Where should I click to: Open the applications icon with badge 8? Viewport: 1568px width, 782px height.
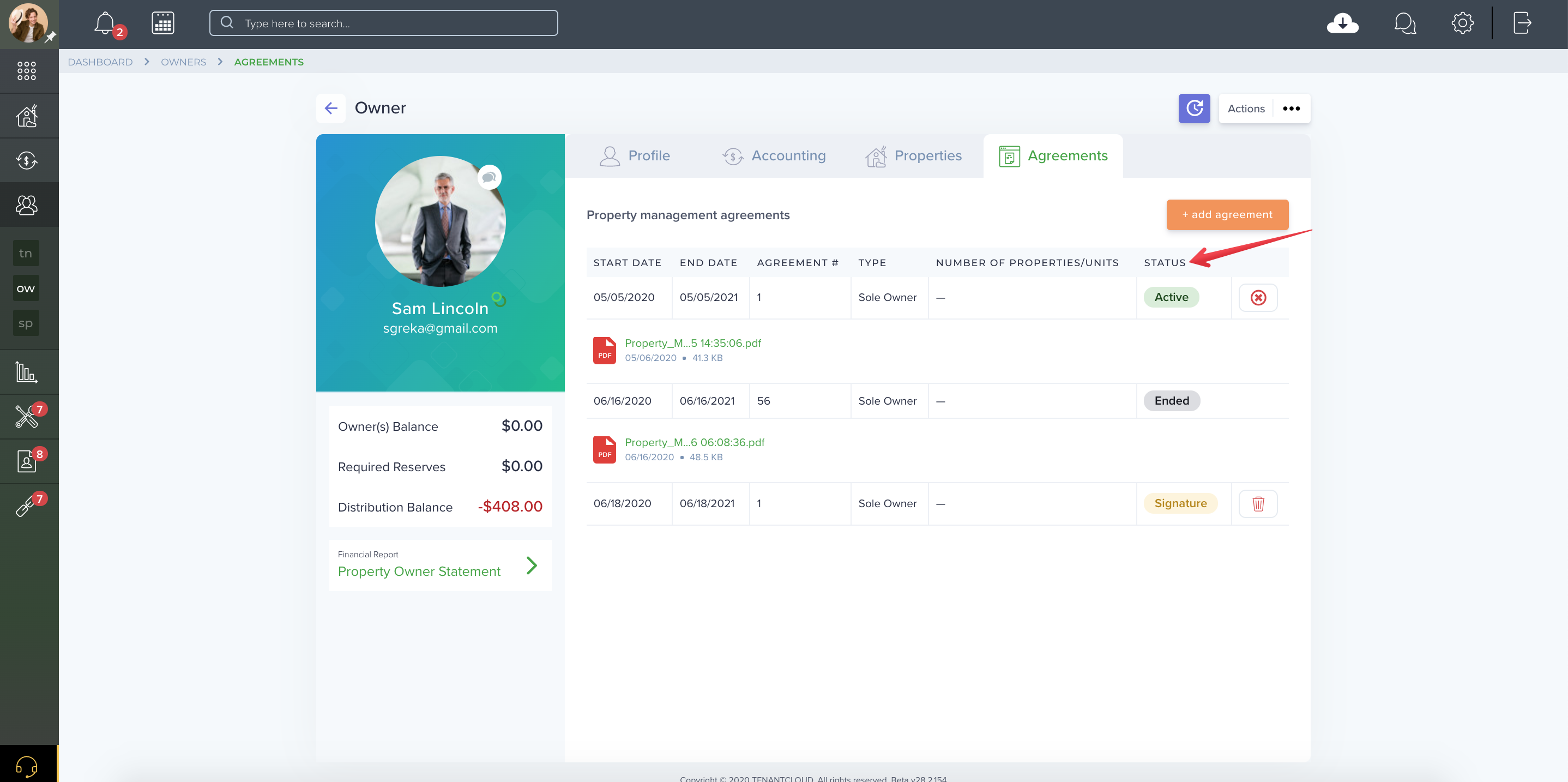tap(27, 461)
